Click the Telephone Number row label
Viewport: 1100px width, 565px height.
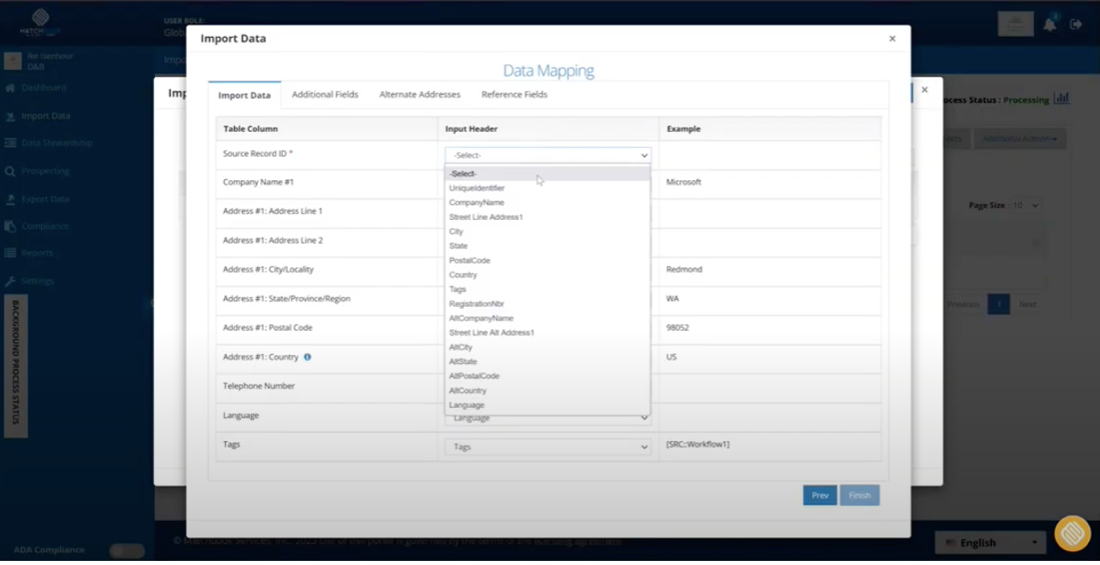tap(259, 386)
